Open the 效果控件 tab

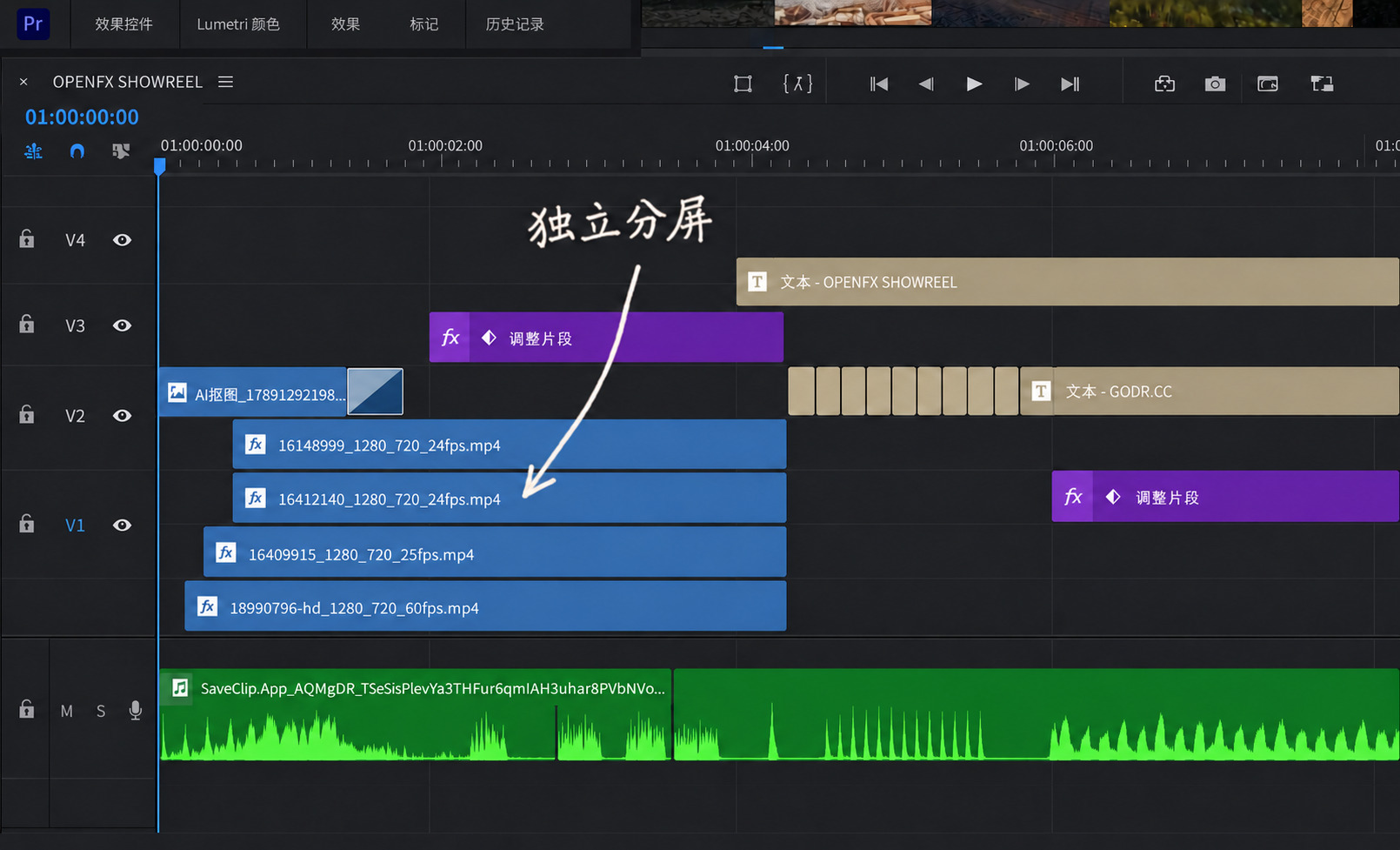click(x=123, y=24)
